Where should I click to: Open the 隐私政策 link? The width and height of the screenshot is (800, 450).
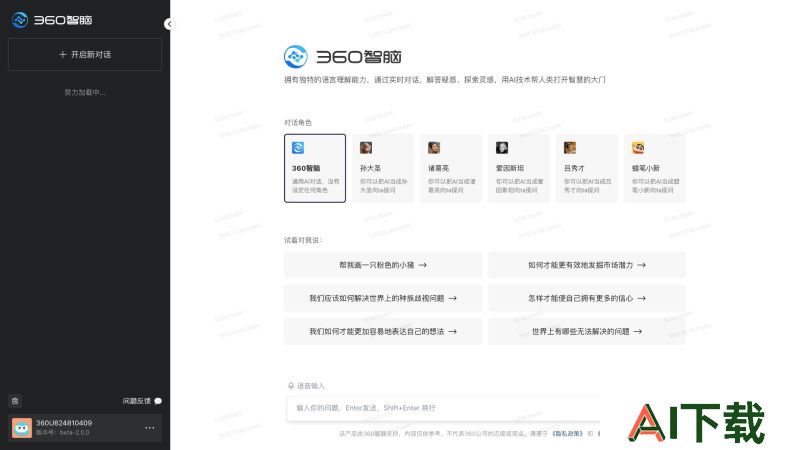(567, 434)
